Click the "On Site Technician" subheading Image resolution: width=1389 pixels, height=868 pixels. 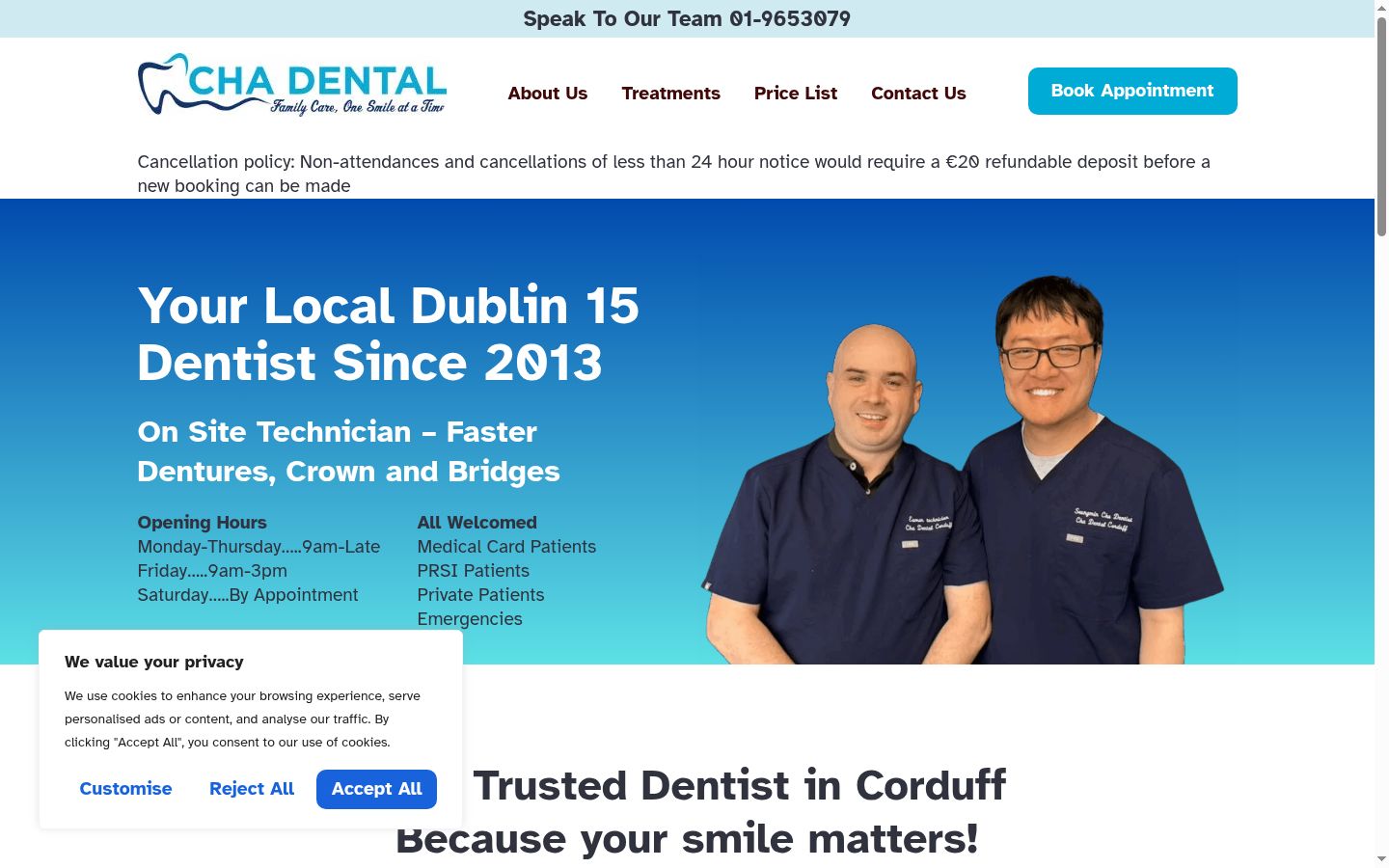pyautogui.click(x=349, y=451)
